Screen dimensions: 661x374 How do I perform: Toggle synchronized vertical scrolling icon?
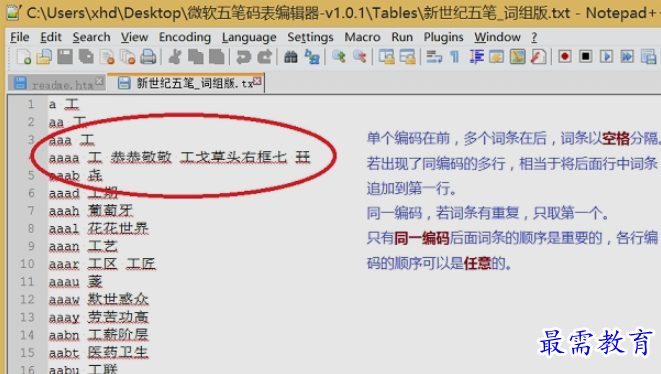pyautogui.click(x=386, y=57)
